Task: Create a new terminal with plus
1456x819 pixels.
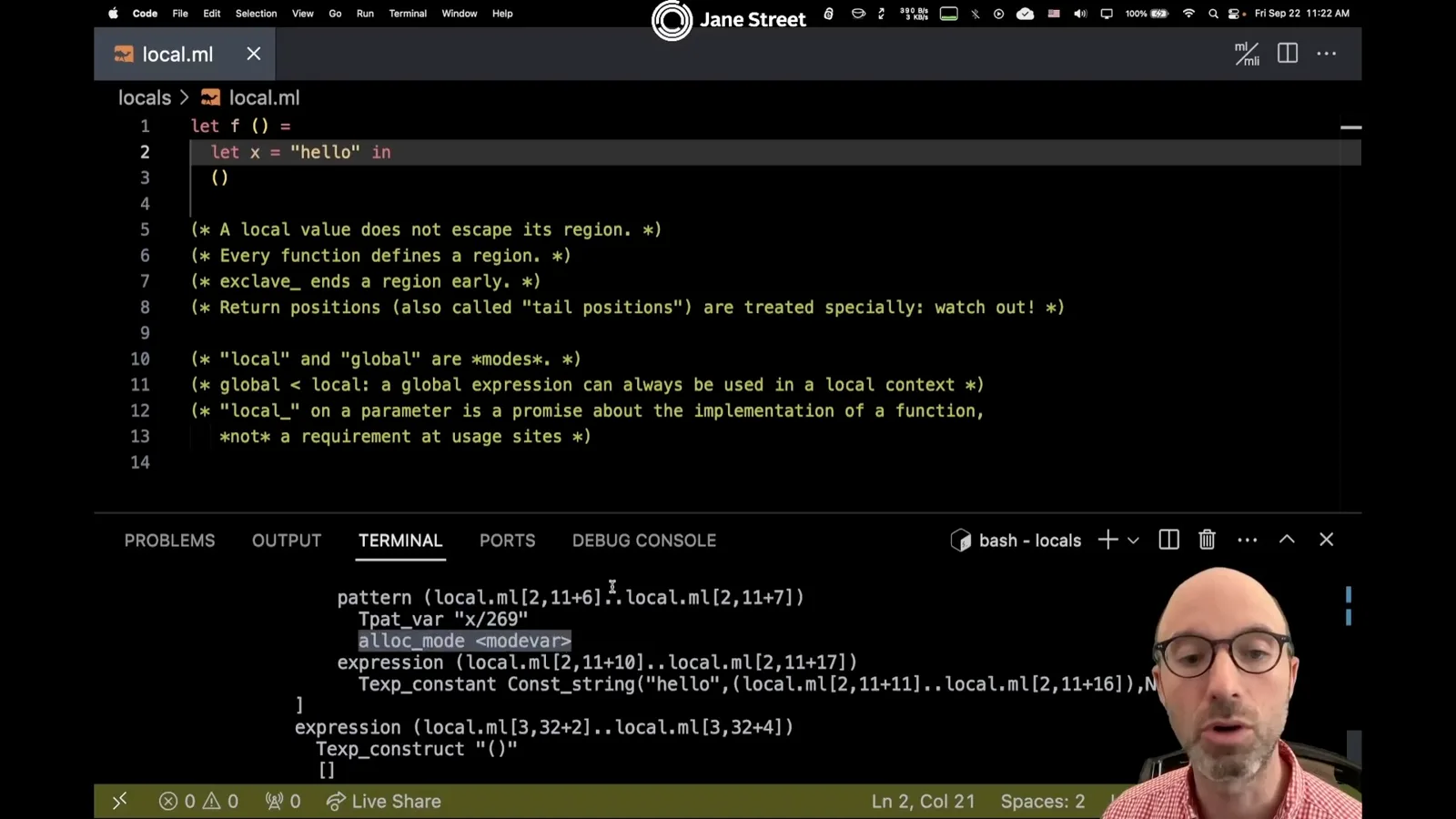Action: (1107, 540)
